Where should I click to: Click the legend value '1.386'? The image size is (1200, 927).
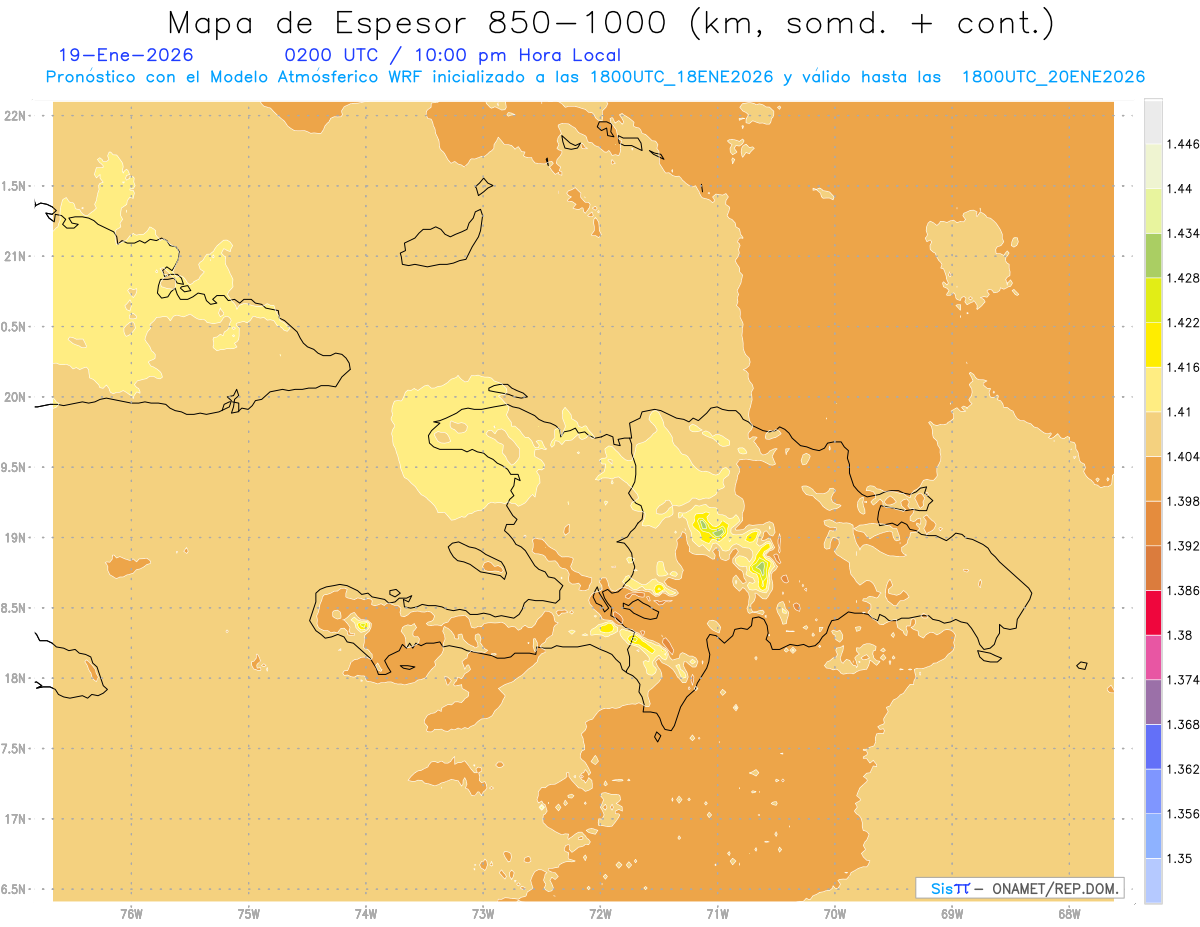[1184, 591]
